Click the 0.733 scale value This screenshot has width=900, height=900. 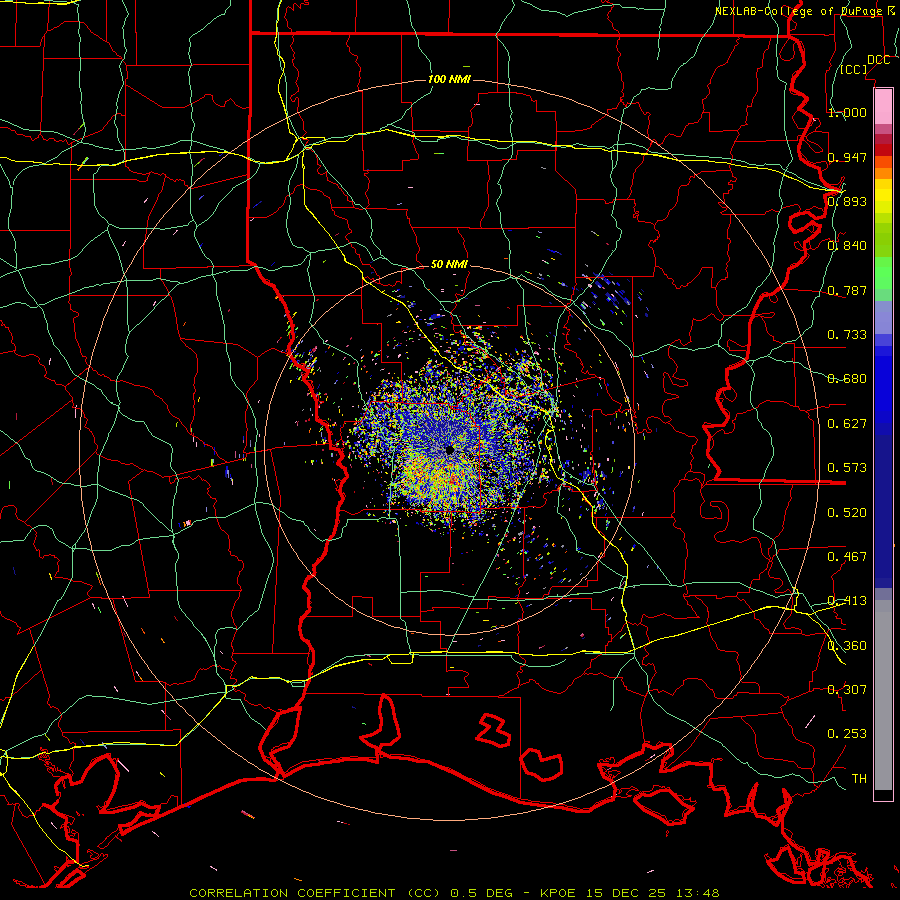pos(847,335)
